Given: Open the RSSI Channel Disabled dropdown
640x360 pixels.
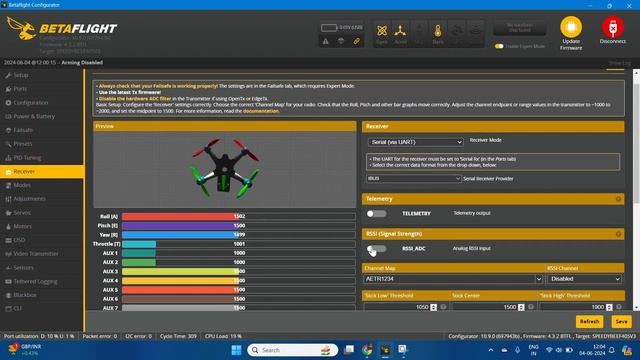Looking at the screenshot, I should 584,279.
